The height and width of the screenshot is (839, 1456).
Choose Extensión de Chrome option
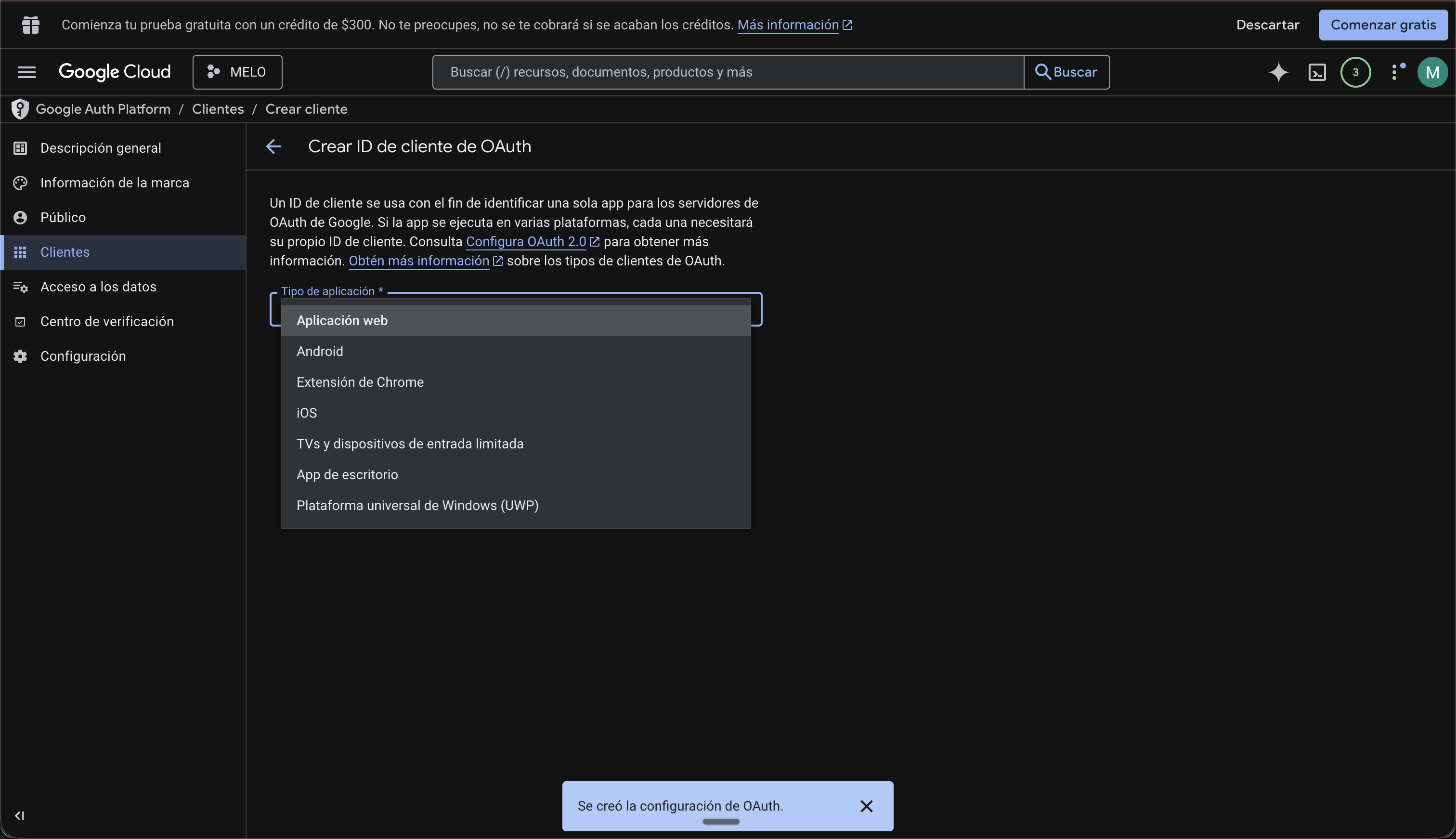[360, 382]
